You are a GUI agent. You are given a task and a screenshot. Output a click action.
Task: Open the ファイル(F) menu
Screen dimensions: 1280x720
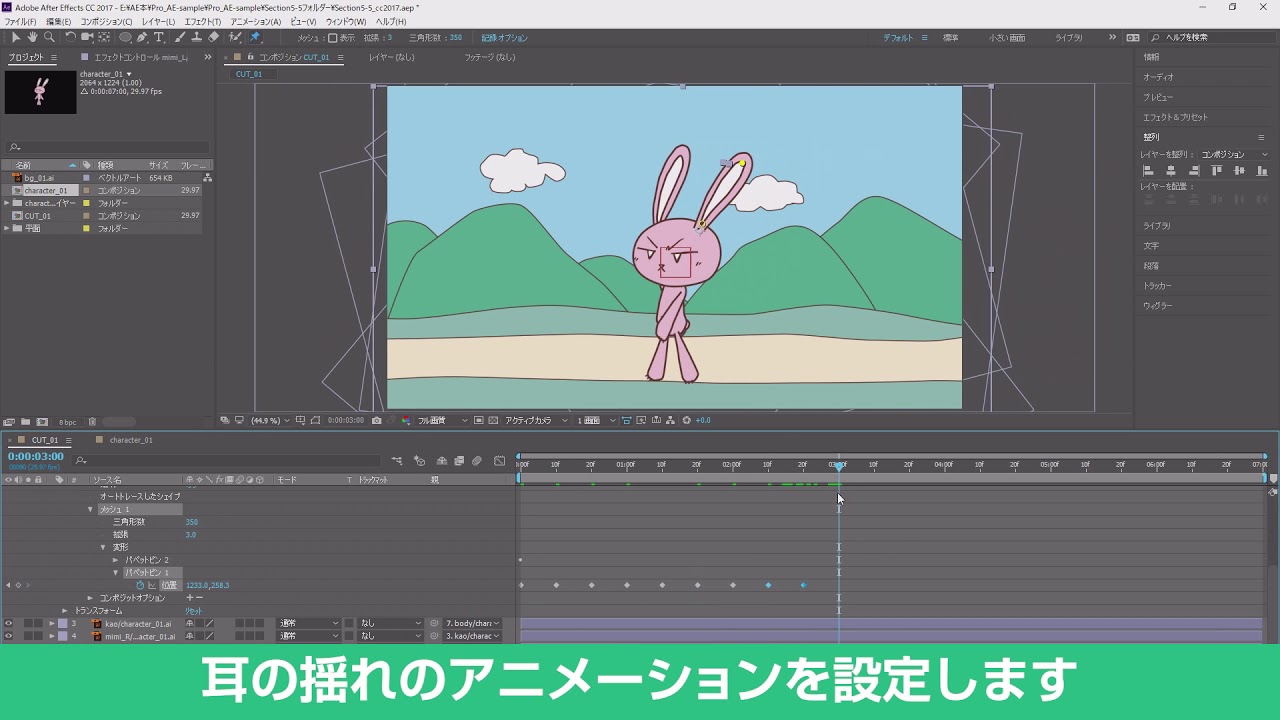click(x=20, y=21)
